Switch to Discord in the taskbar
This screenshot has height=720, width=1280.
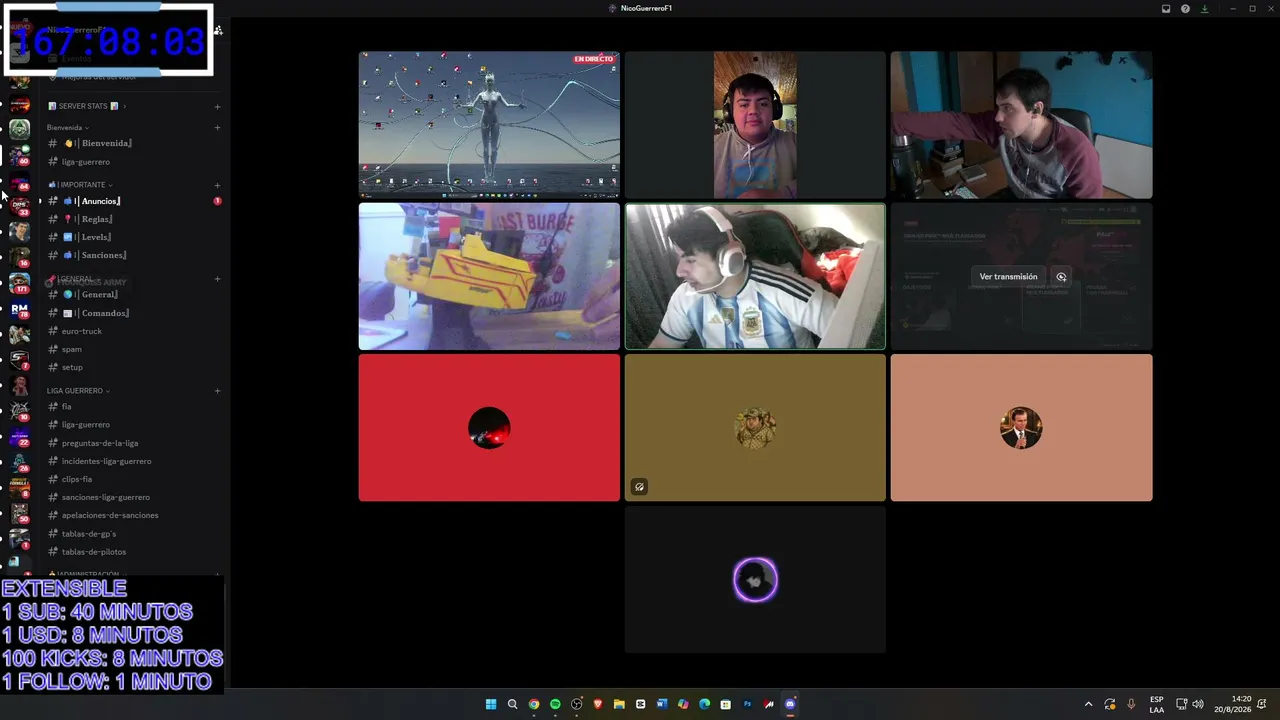tap(790, 704)
